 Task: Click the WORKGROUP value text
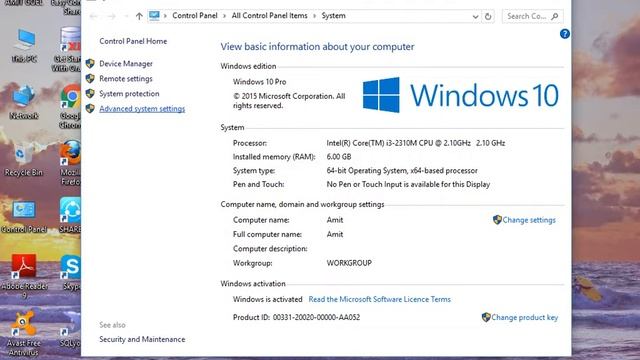pos(349,263)
